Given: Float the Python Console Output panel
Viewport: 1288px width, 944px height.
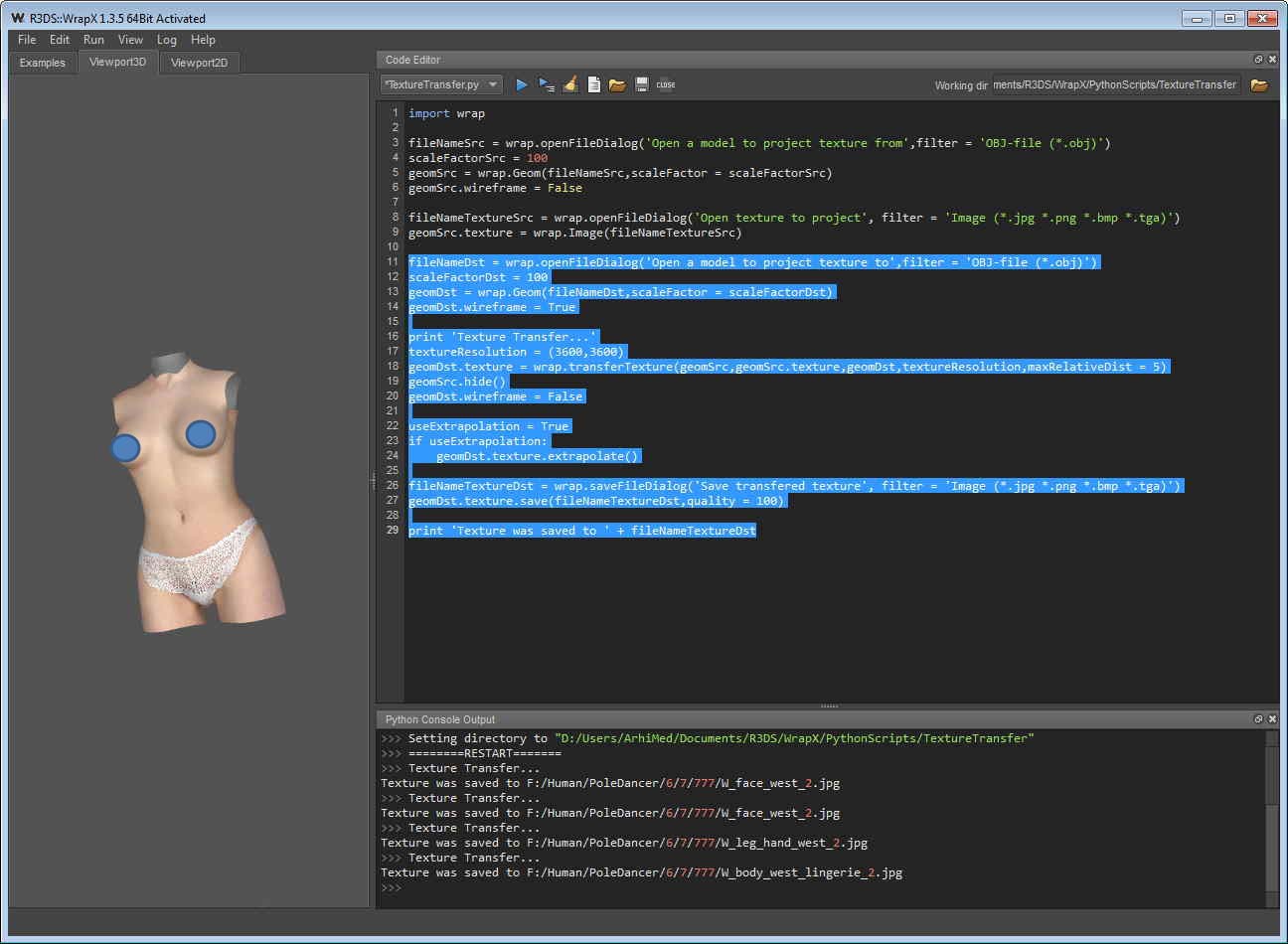Looking at the screenshot, I should (x=1258, y=718).
